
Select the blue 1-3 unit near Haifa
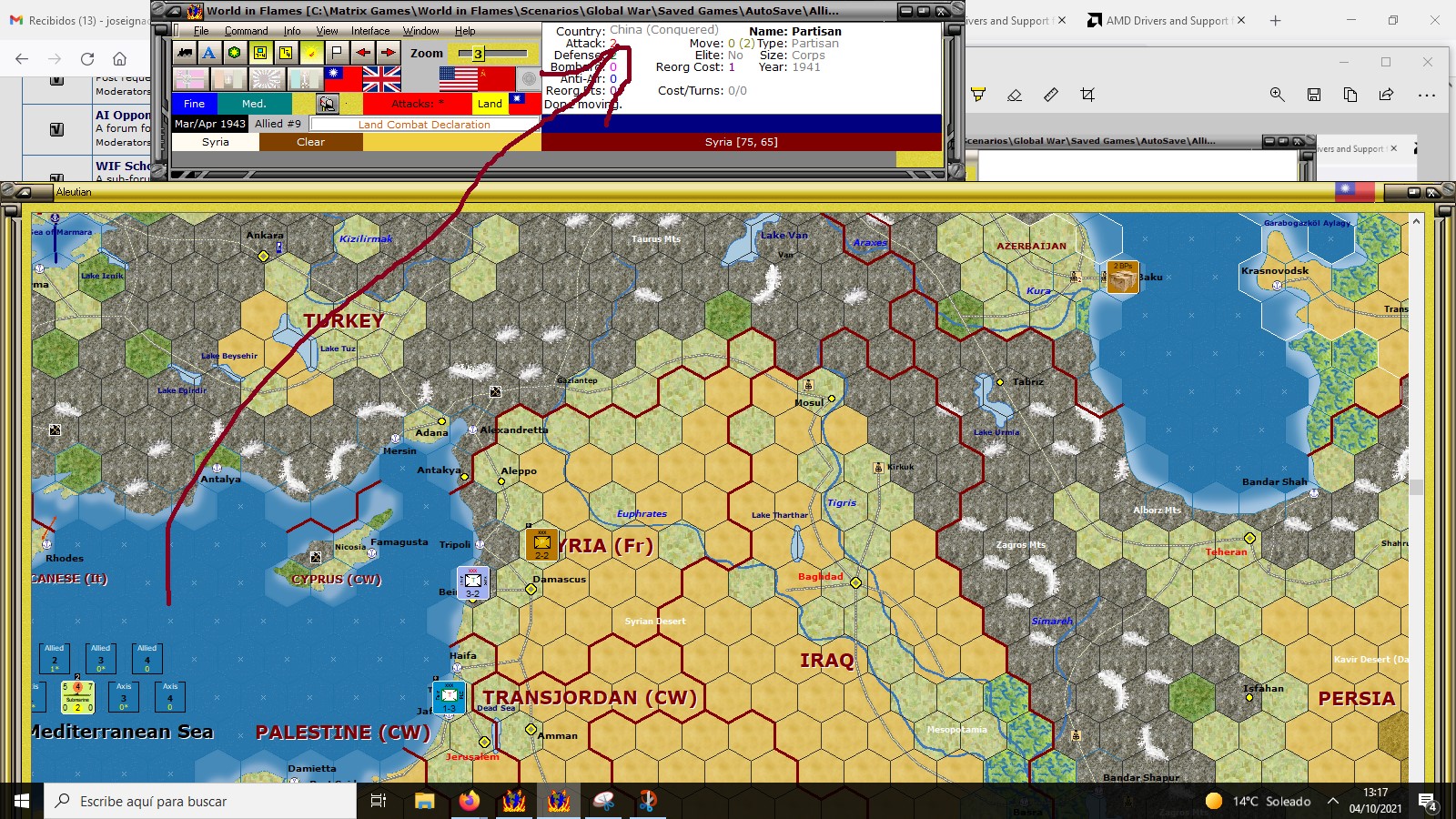[x=450, y=697]
